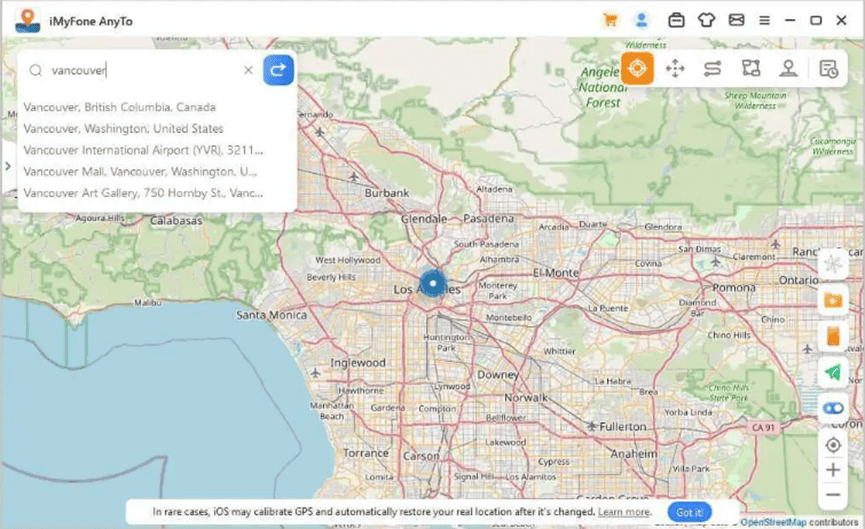Choose Vancouver International Airport (YVR) suggestion
This screenshot has height=529, width=865.
[x=143, y=150]
